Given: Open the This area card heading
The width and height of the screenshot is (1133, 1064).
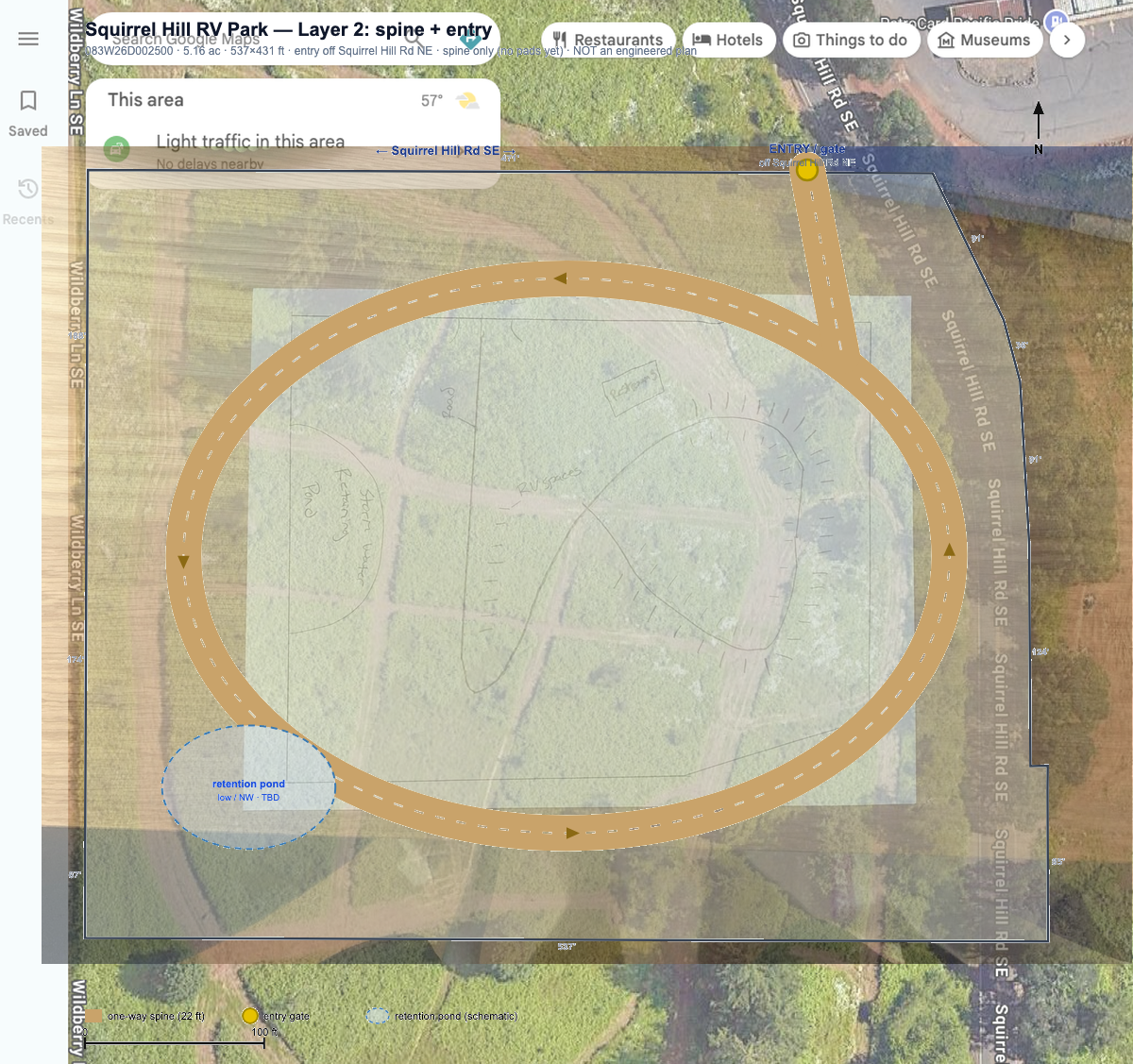Looking at the screenshot, I should (145, 100).
